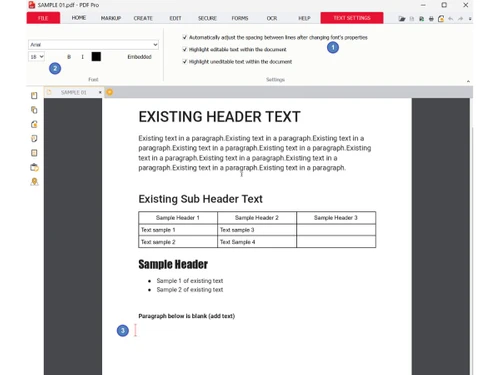Viewport: 500px width, 375px height.
Task: Click the Sample Header 2 table cell
Action: [x=257, y=218]
